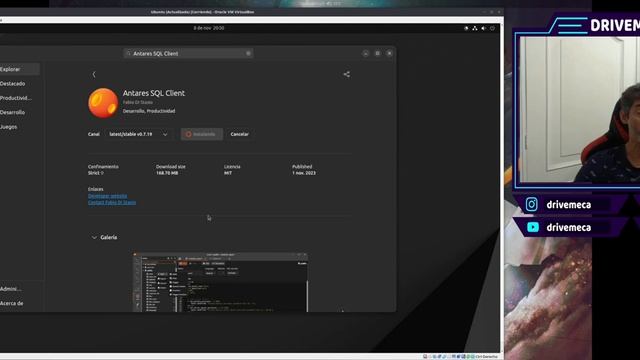640x360 pixels.
Task: Click the Instagram icon beside drivemeca
Action: point(531,204)
